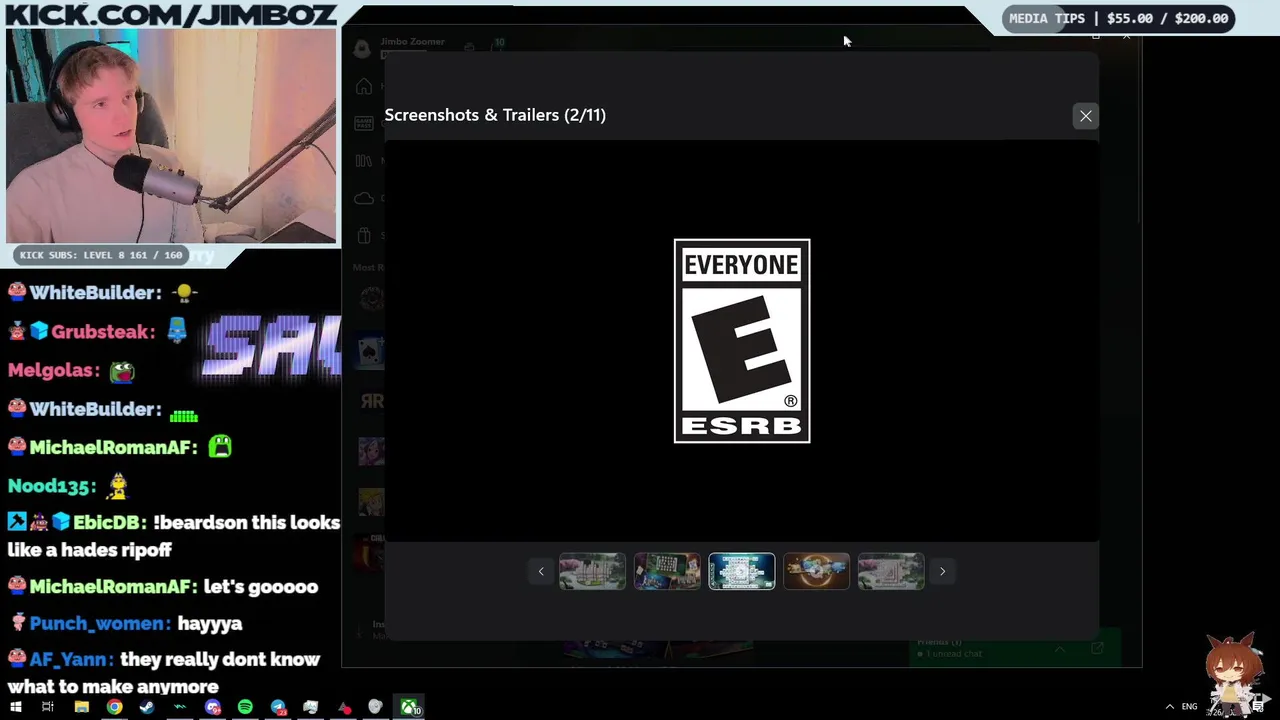
Task: Open the Windows Start menu
Action: tap(15, 708)
